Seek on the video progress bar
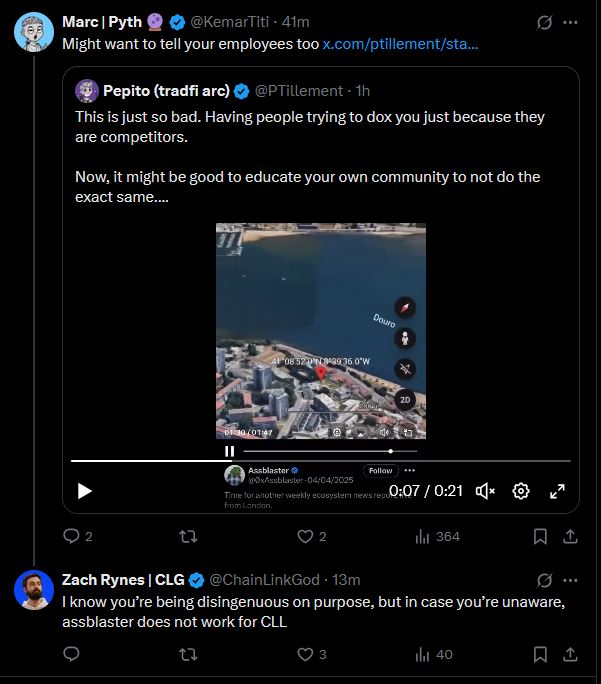 click(x=320, y=461)
